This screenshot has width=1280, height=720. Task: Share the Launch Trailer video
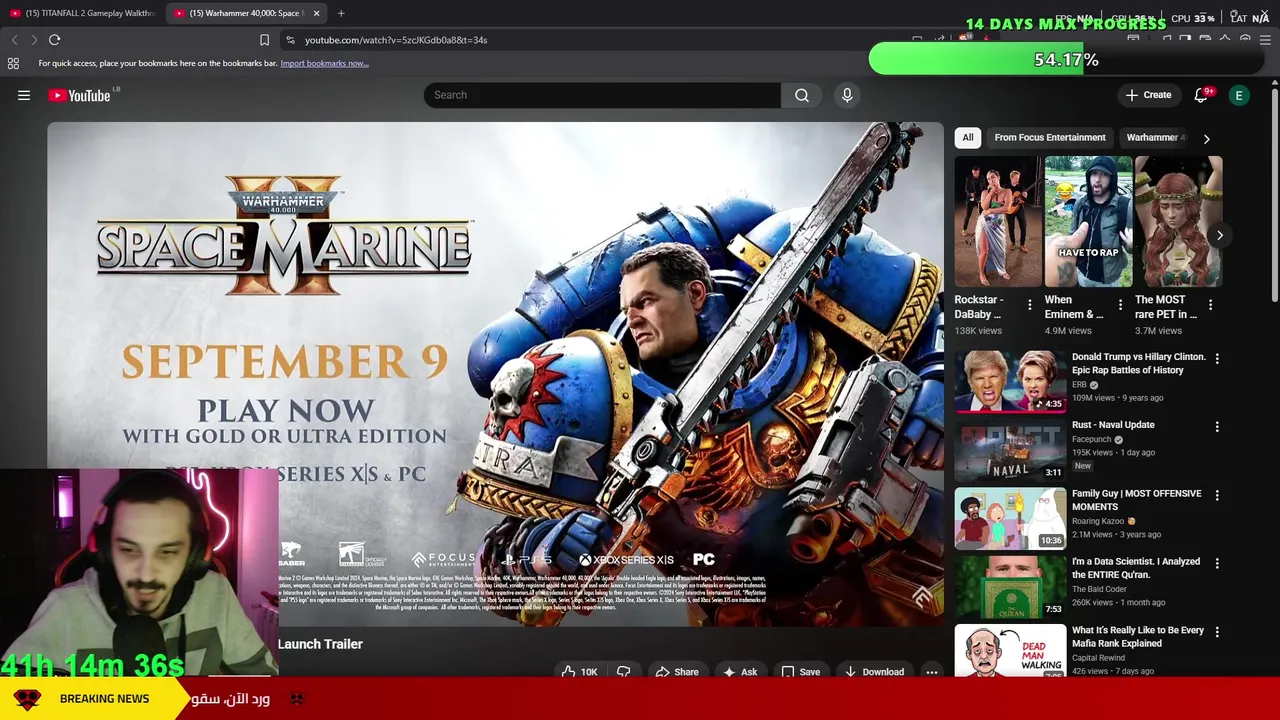677,672
